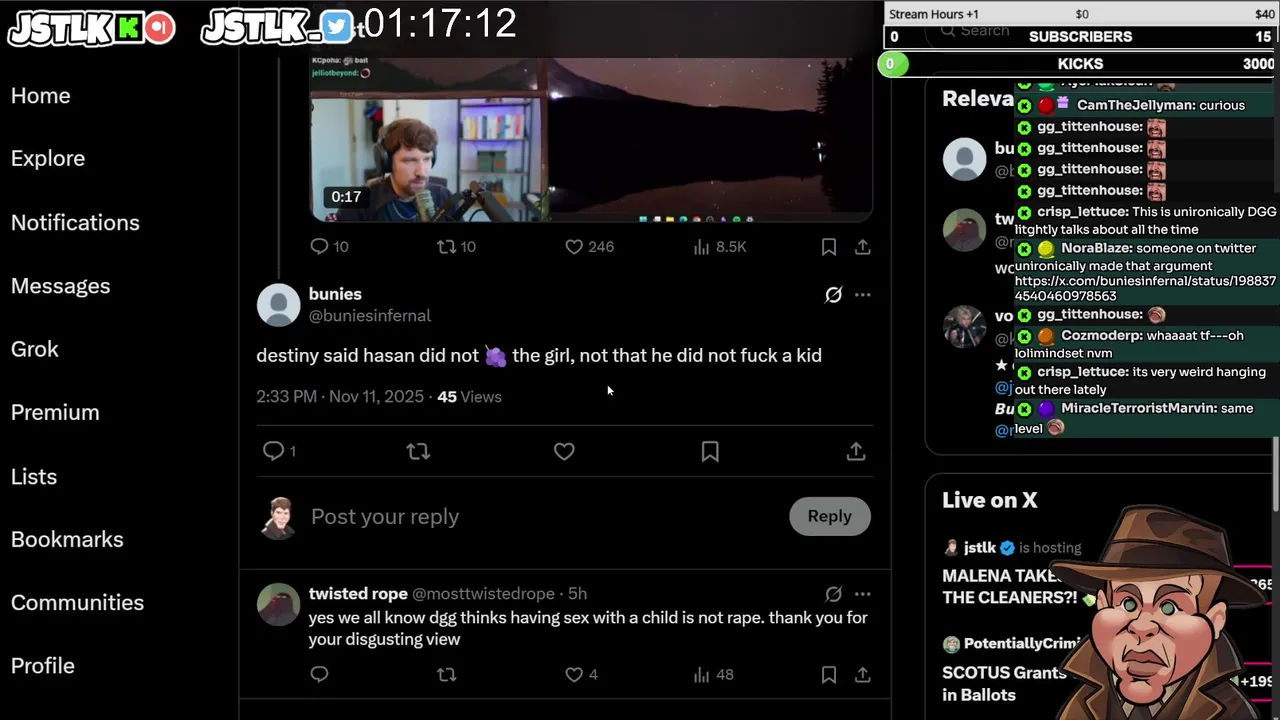Click the reply author's avatar beside reply box
The image size is (1280, 720).
(278, 518)
